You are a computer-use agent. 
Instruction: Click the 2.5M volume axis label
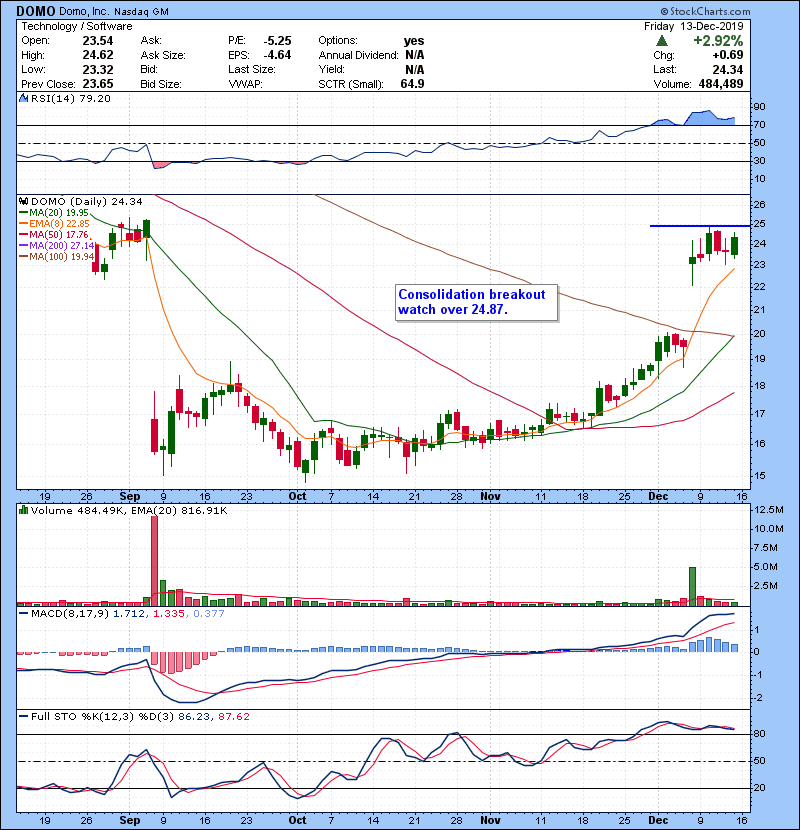pos(766,585)
